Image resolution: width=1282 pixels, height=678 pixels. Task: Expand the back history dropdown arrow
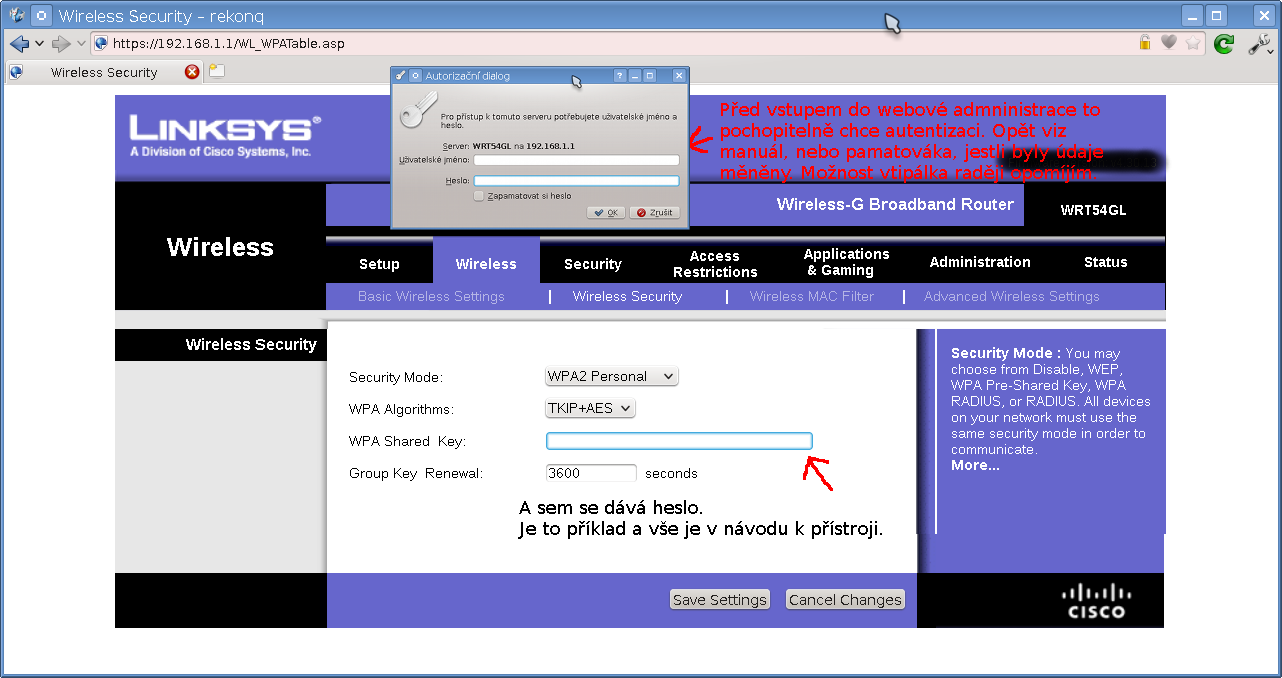tap(40, 44)
